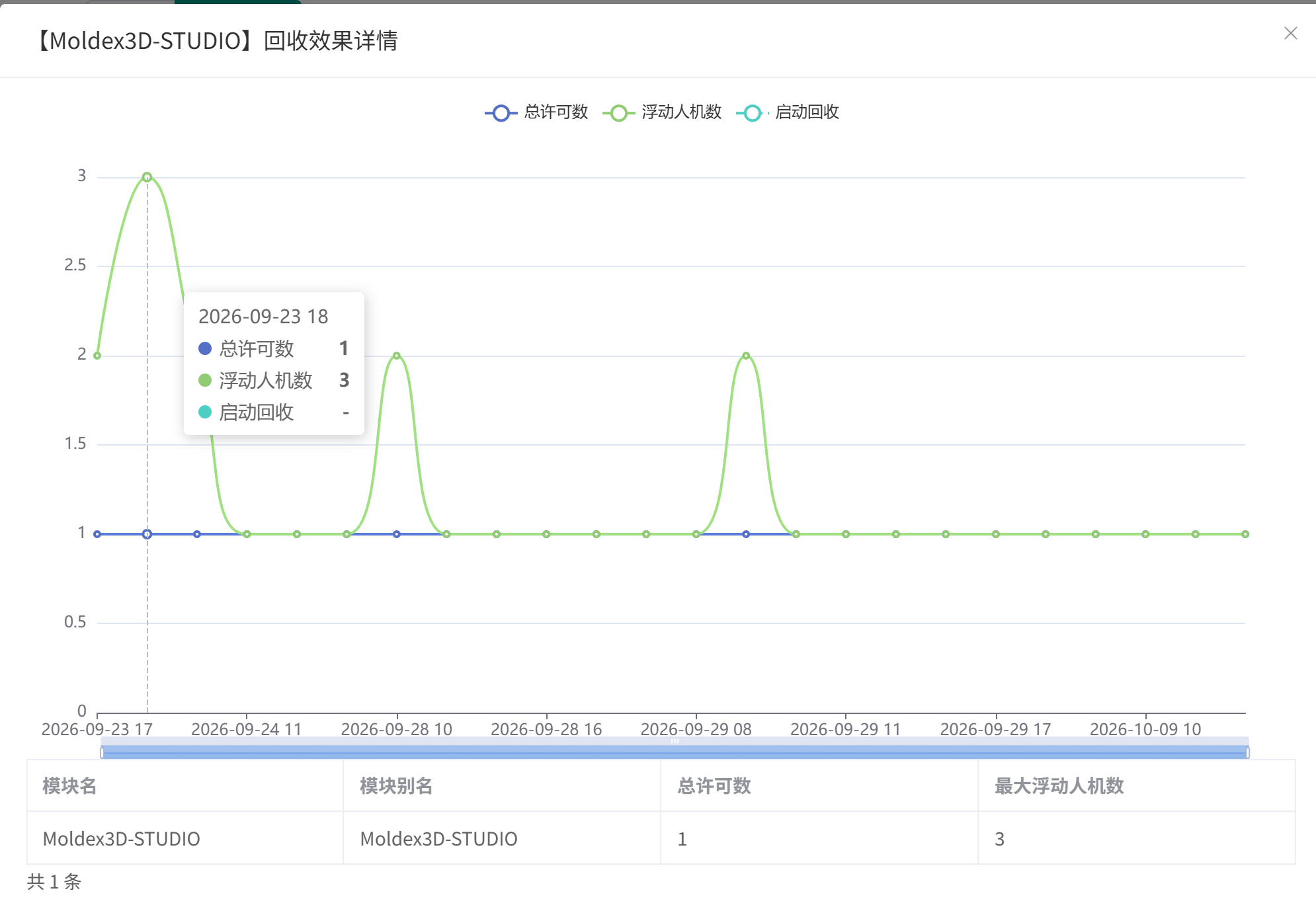This screenshot has width=1316, height=911.
Task: Click the right handle of the data zoom slider
Action: 1248,752
